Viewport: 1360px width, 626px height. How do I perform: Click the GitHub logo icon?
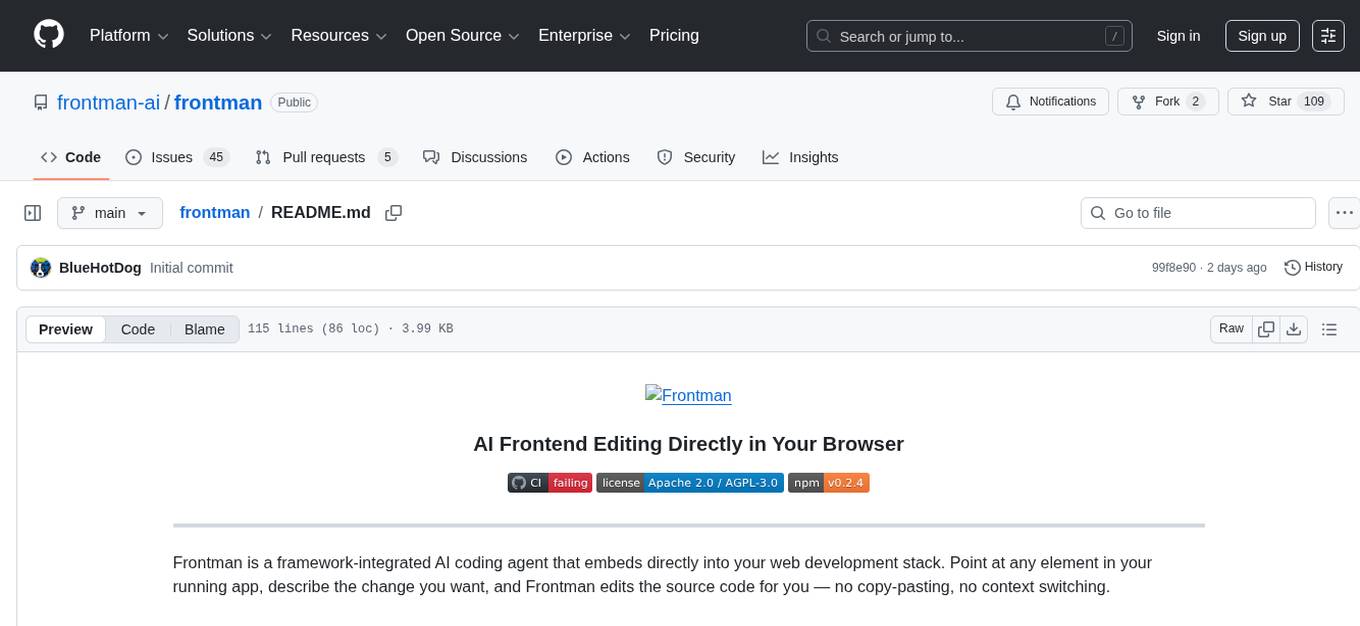point(49,35)
